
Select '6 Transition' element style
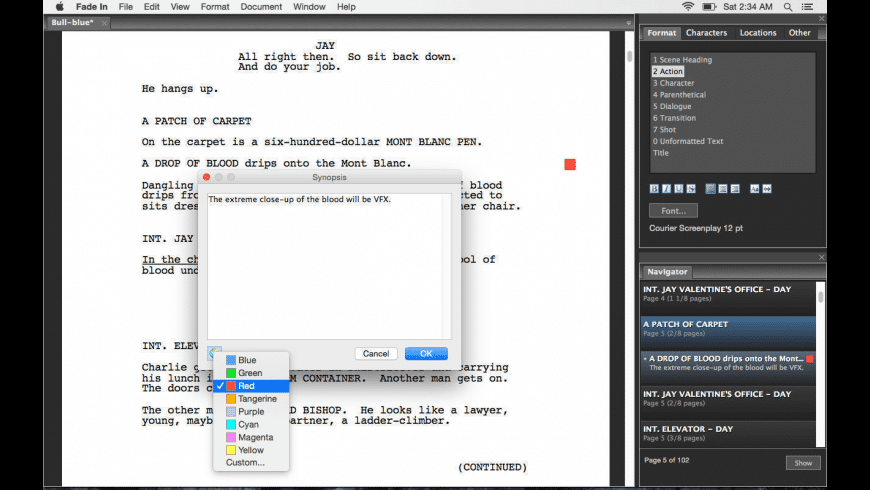point(674,118)
